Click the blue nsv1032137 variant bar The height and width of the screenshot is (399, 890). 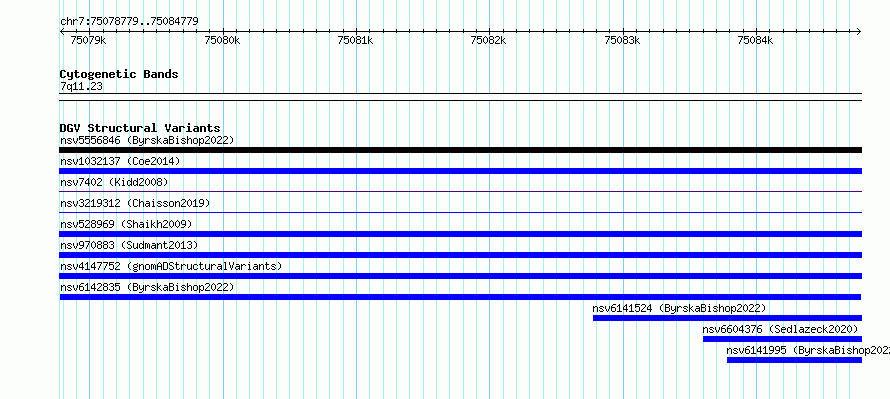460,171
